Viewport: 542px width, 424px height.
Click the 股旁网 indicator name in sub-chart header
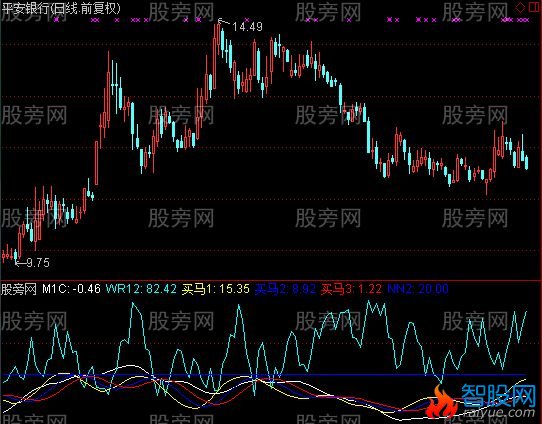pyautogui.click(x=19, y=289)
